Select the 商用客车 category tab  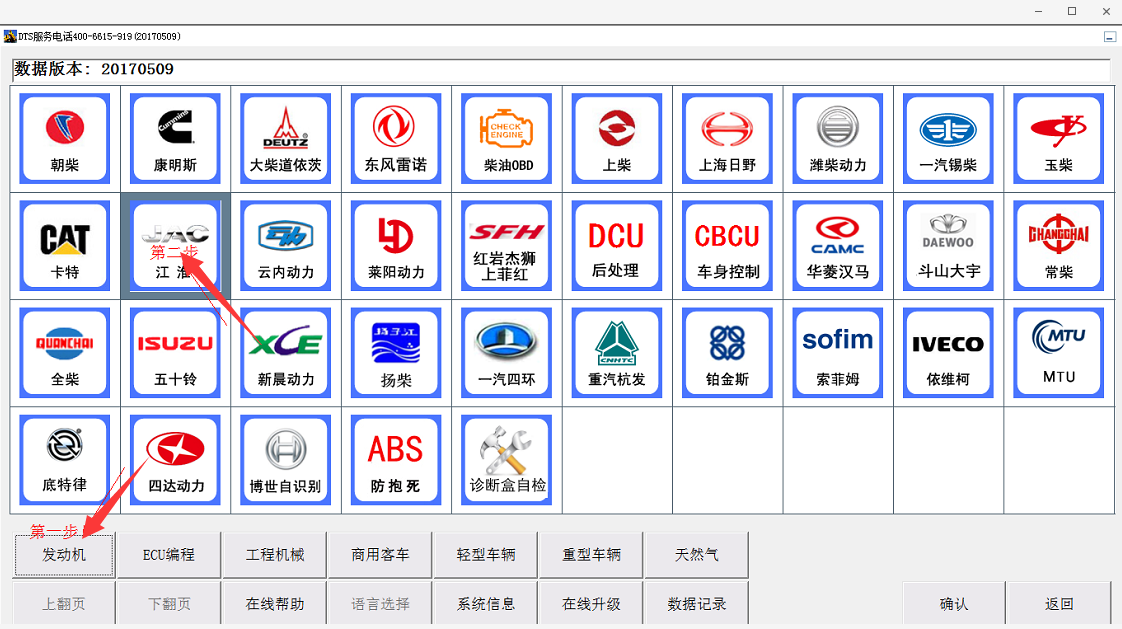tap(380, 555)
